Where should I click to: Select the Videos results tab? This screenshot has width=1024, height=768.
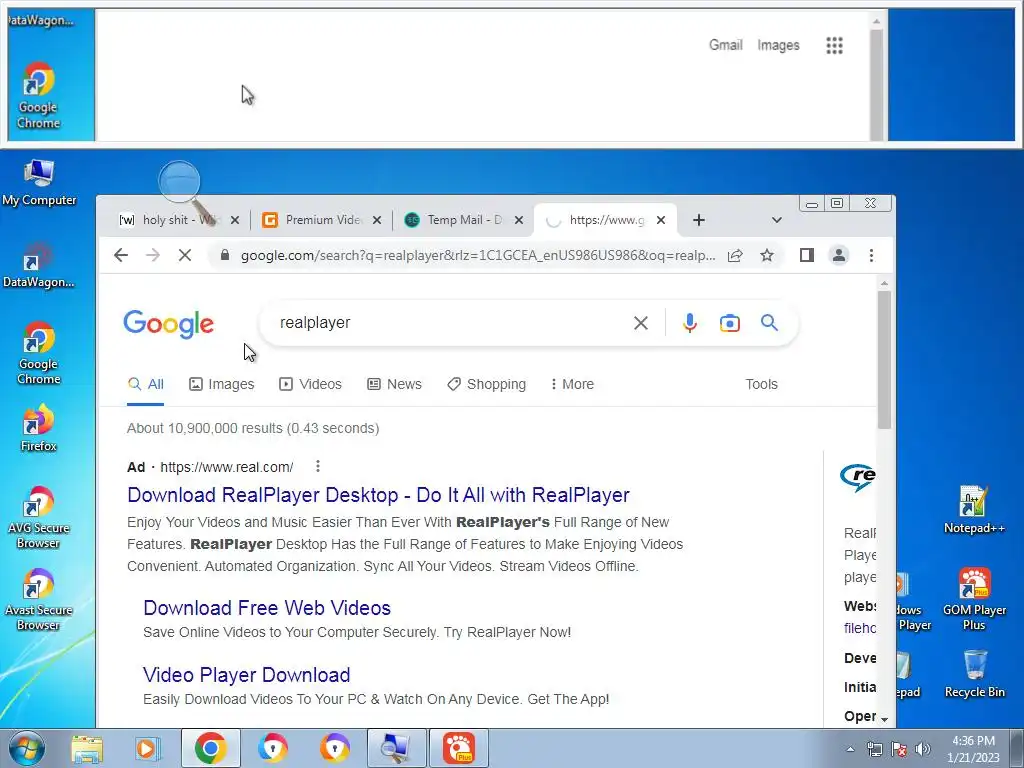tap(310, 384)
